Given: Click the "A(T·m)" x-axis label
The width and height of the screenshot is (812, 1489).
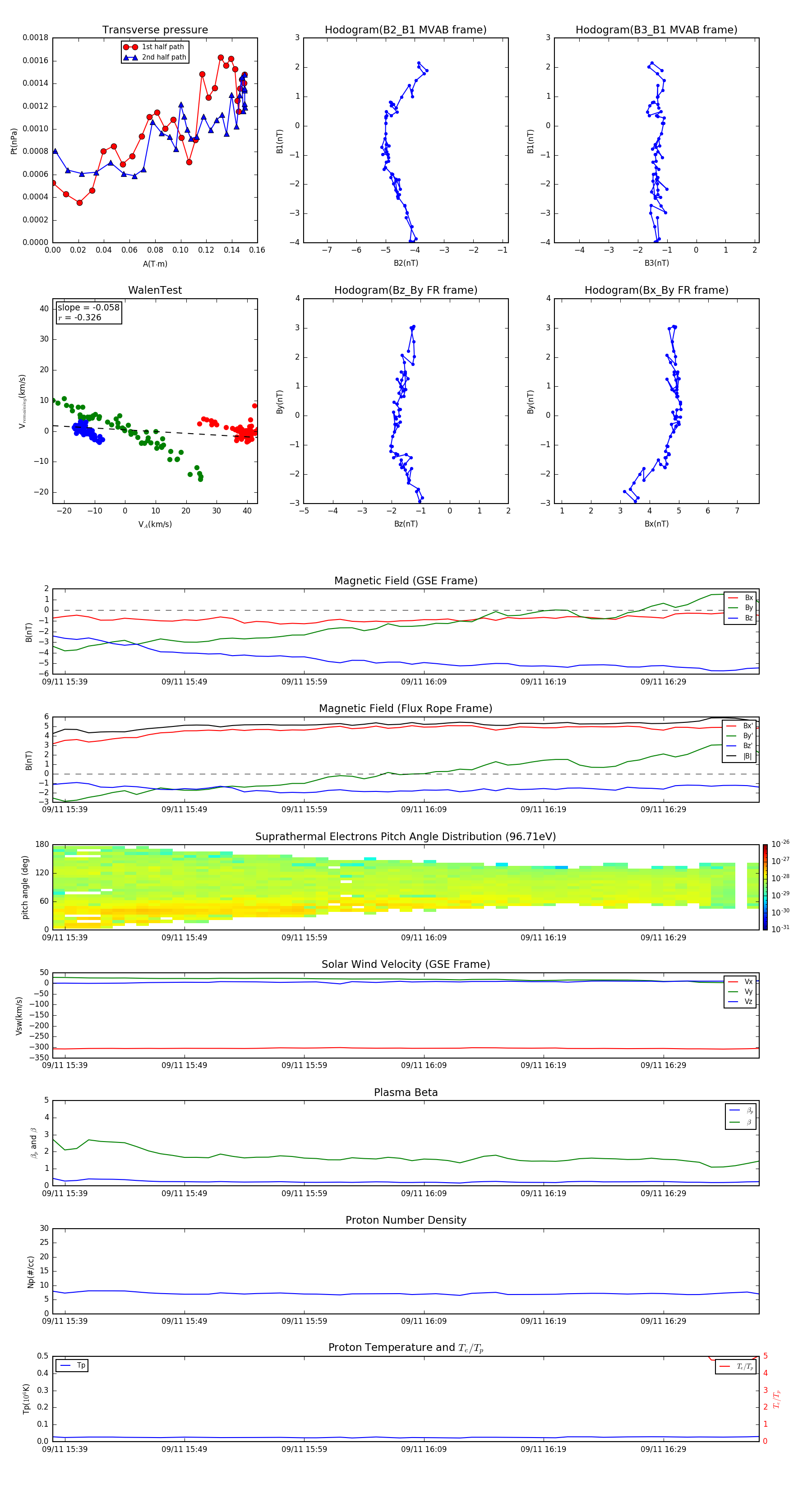Looking at the screenshot, I should tap(155, 264).
